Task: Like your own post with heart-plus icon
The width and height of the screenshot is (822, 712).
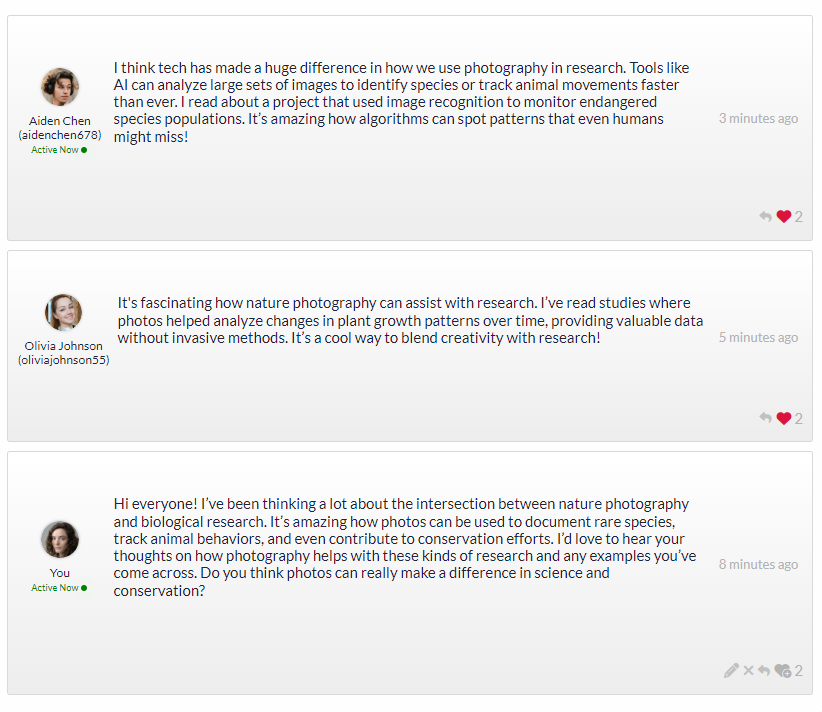Action: (783, 671)
